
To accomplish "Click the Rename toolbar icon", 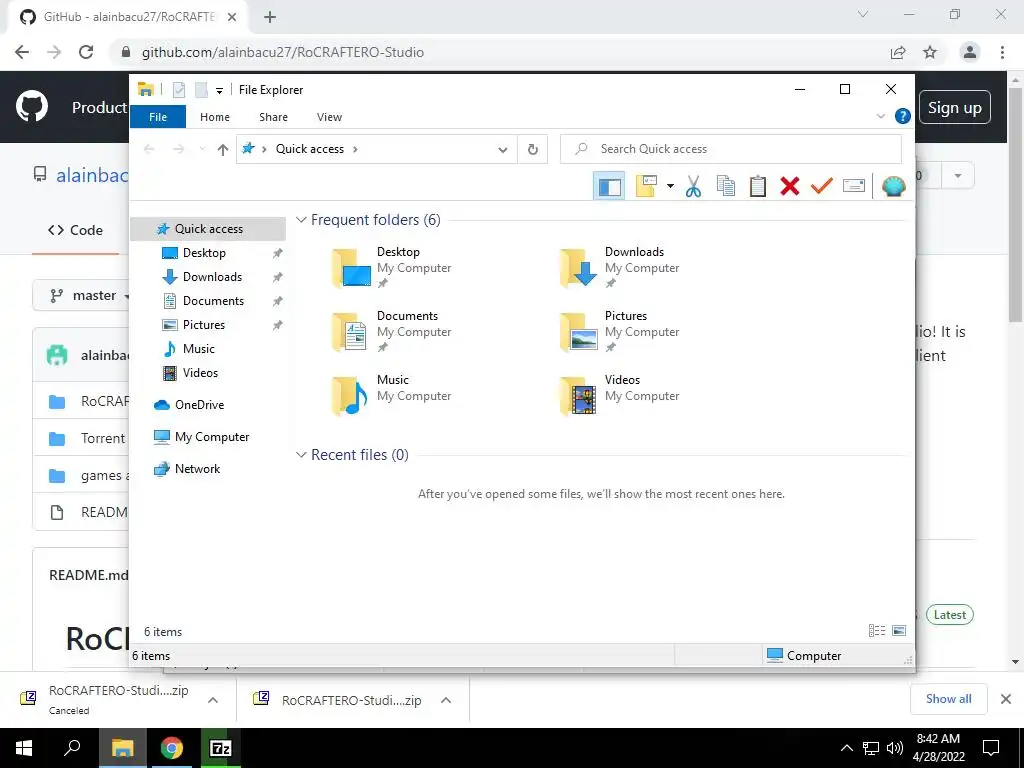I will pos(854,186).
